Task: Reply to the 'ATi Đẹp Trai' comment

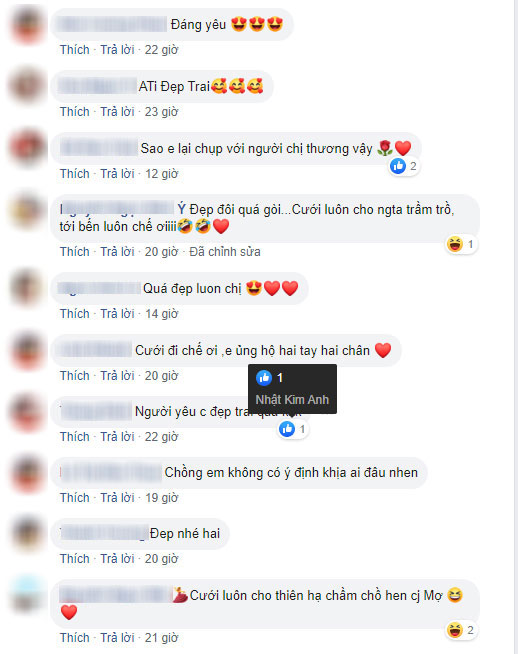Action: coord(117,112)
